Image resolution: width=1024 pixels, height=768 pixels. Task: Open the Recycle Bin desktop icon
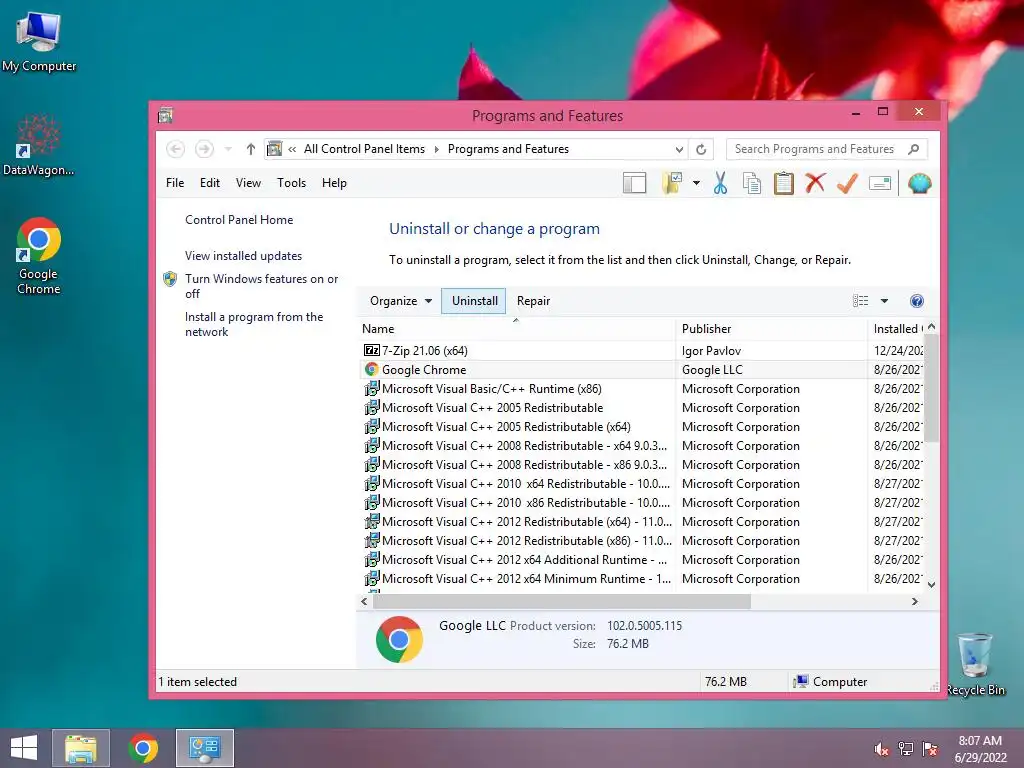975,664
